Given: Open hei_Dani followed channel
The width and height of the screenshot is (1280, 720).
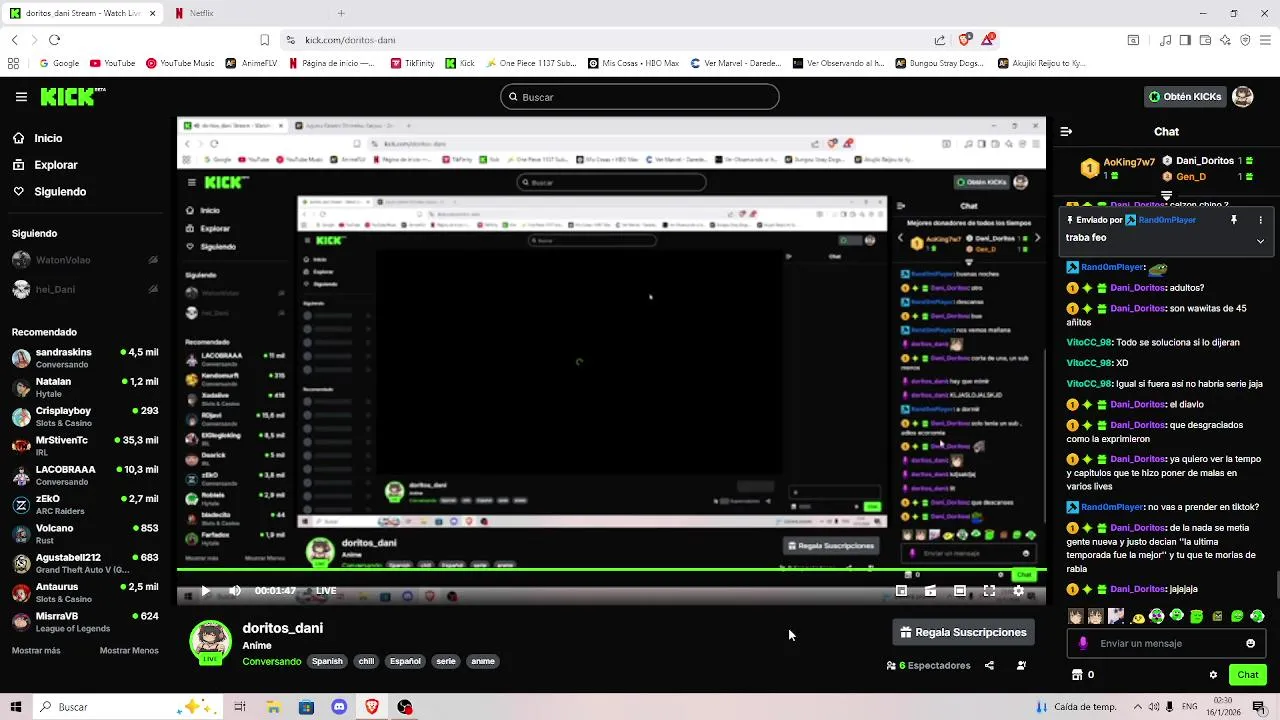Looking at the screenshot, I should (x=85, y=289).
